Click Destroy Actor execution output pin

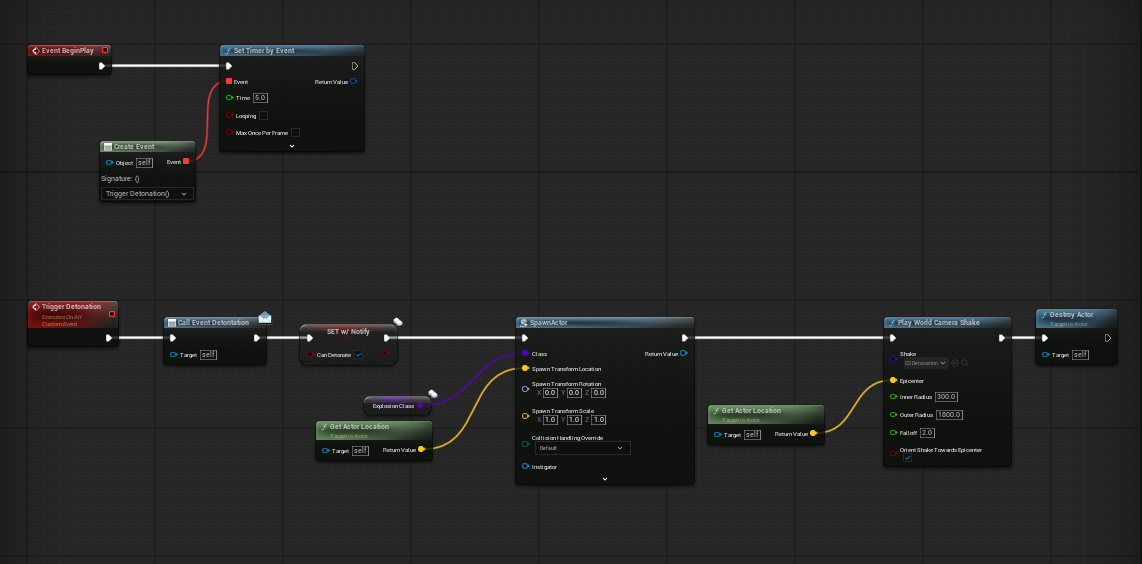[1108, 338]
